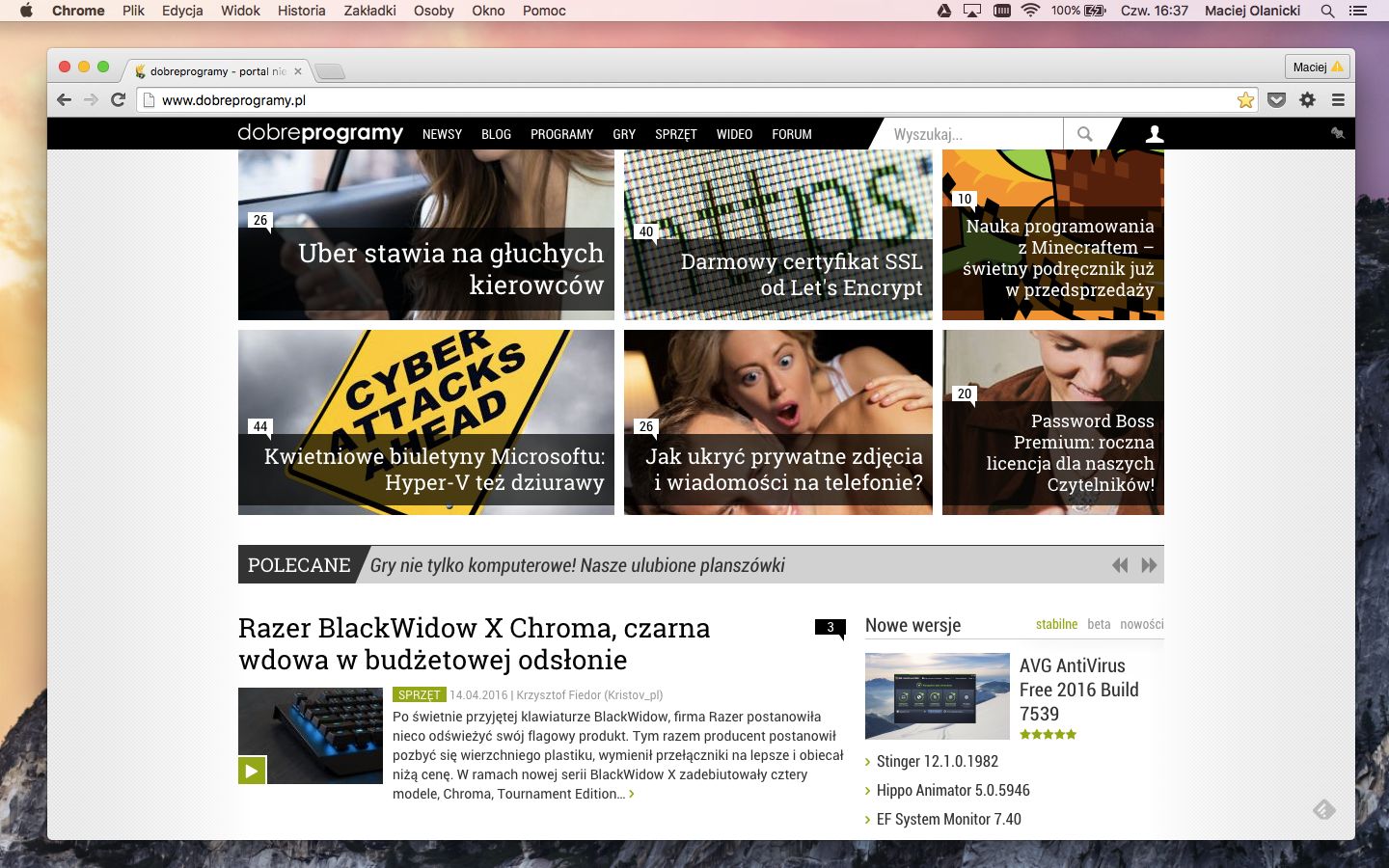Go to PROGRAMY section
1389x868 pixels.
pos(561,134)
